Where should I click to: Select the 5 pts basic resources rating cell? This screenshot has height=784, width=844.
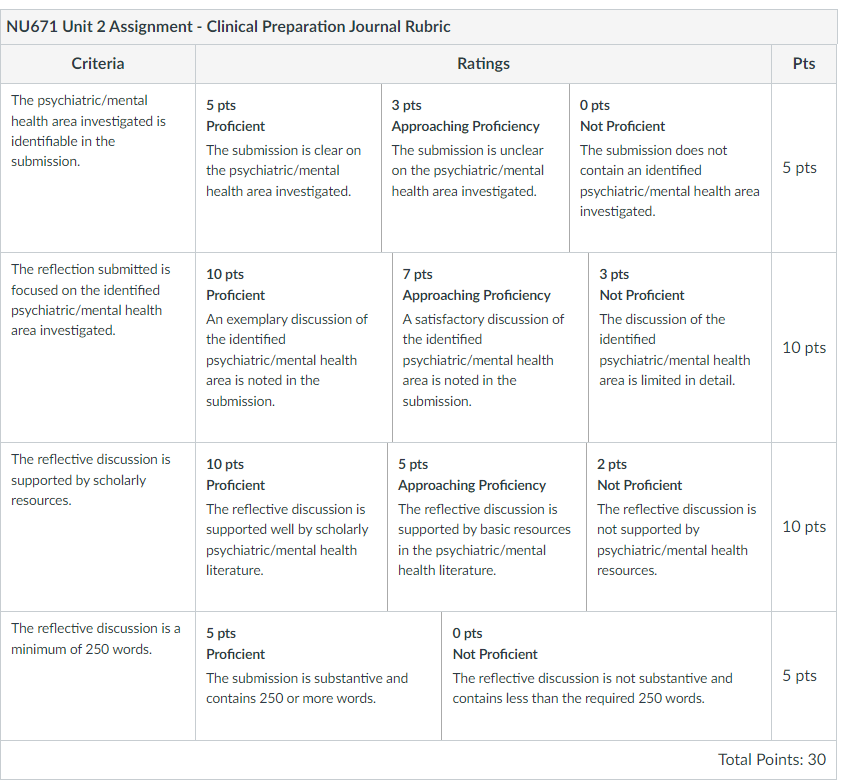487,527
